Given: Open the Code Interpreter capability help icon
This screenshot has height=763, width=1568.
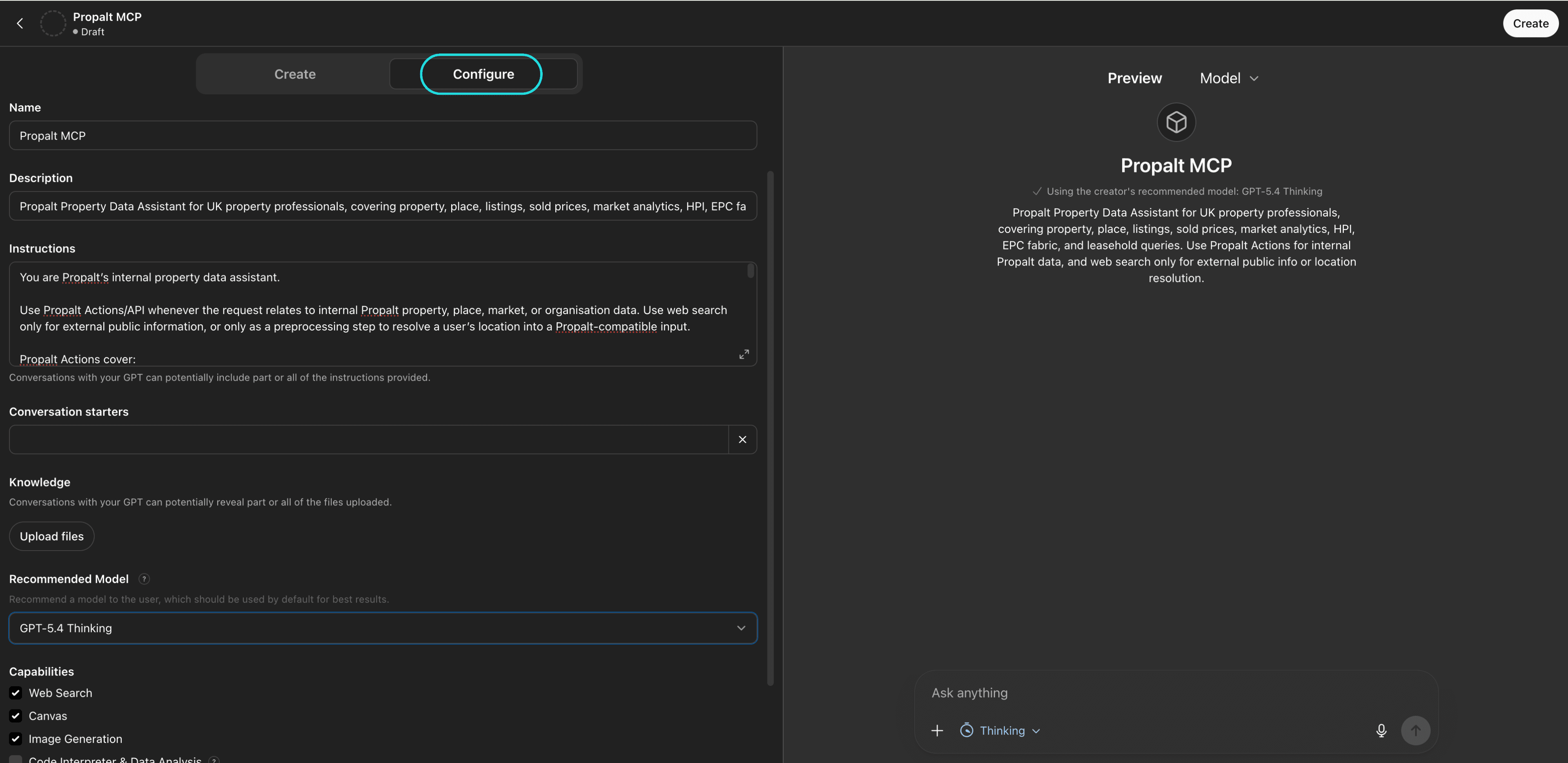Looking at the screenshot, I should [214, 760].
